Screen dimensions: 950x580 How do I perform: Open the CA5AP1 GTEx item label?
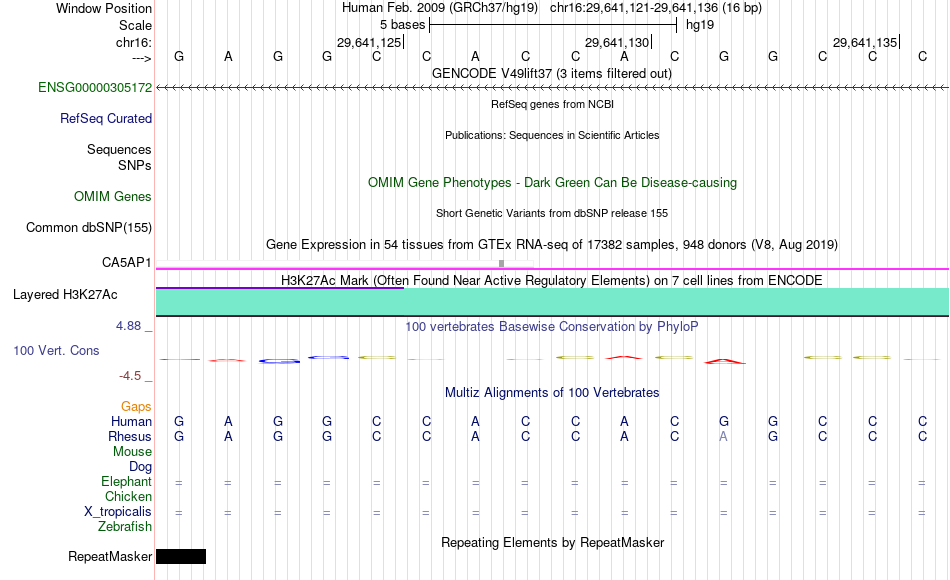coord(126,263)
